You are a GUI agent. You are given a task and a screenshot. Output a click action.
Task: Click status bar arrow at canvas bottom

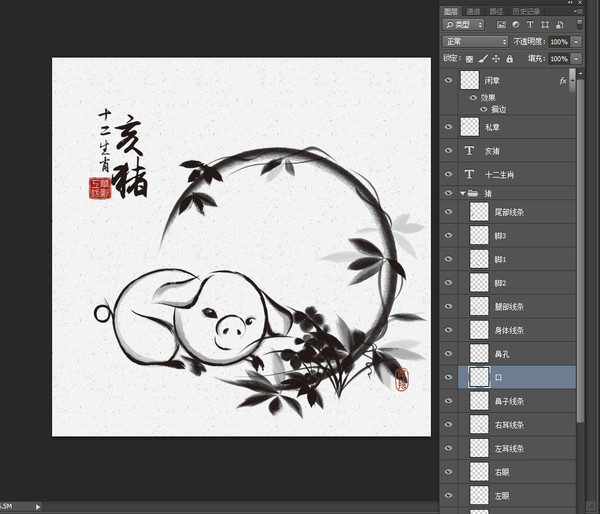coord(38,507)
